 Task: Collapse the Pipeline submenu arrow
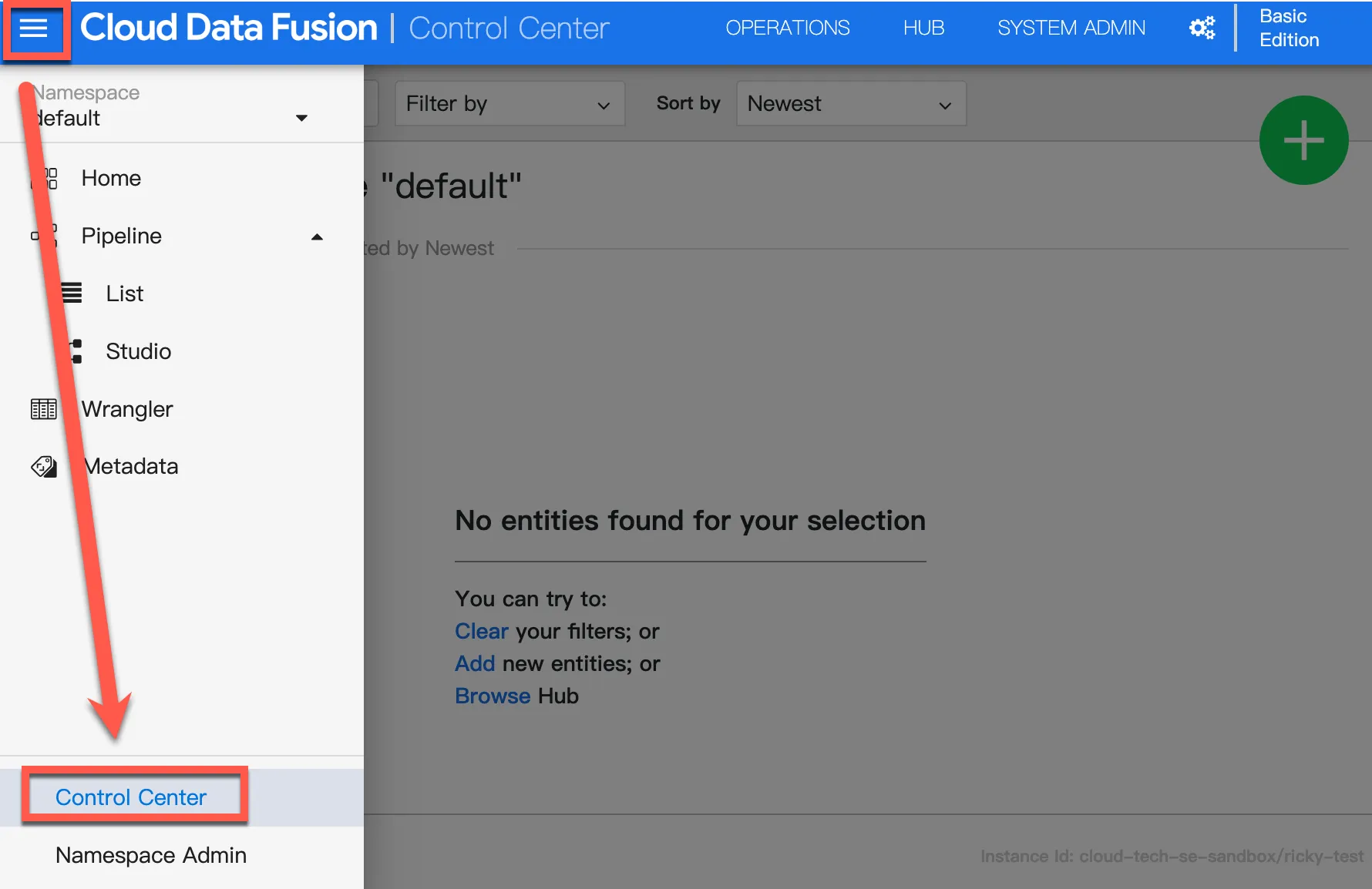coord(317,237)
